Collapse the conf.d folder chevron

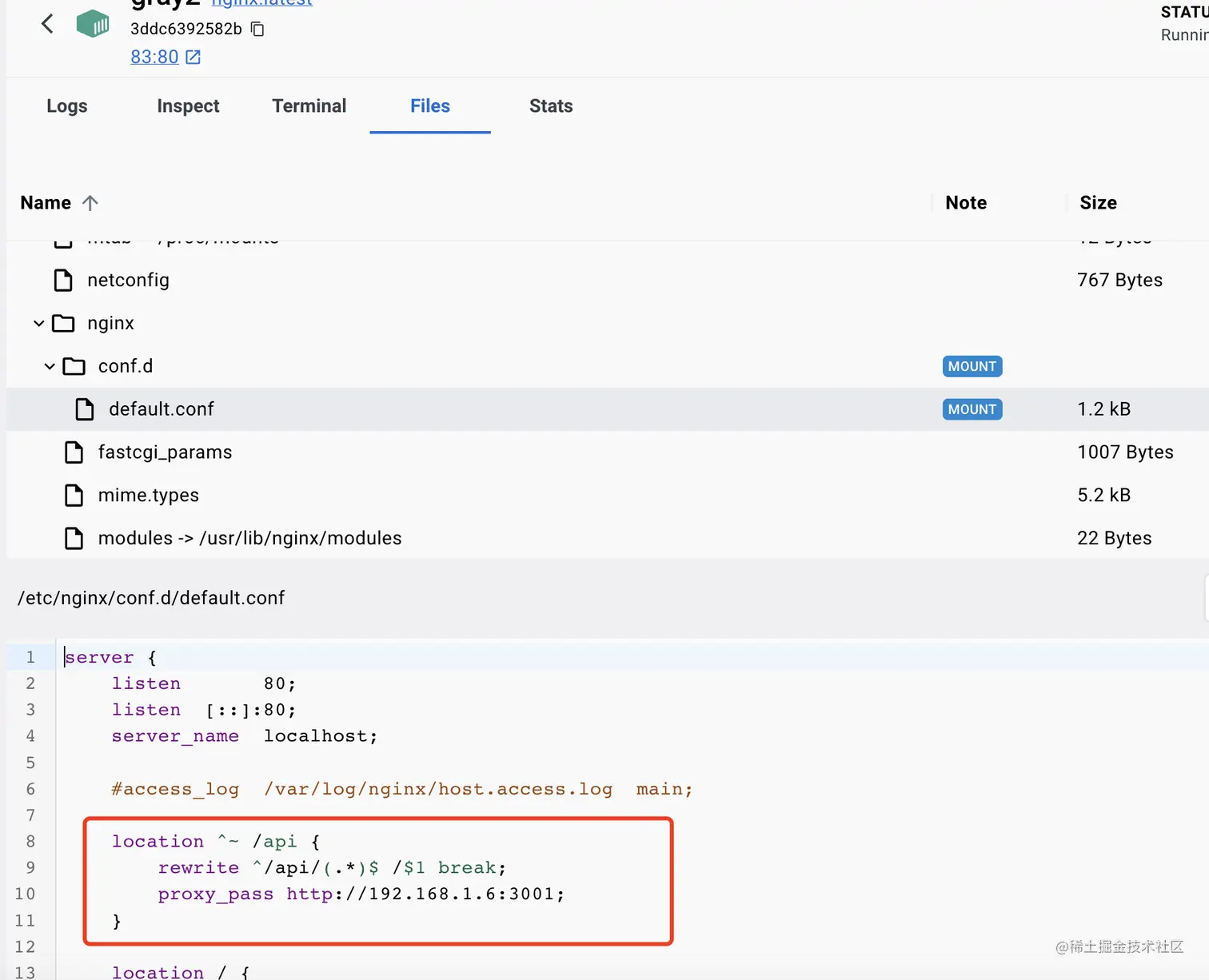click(x=50, y=367)
